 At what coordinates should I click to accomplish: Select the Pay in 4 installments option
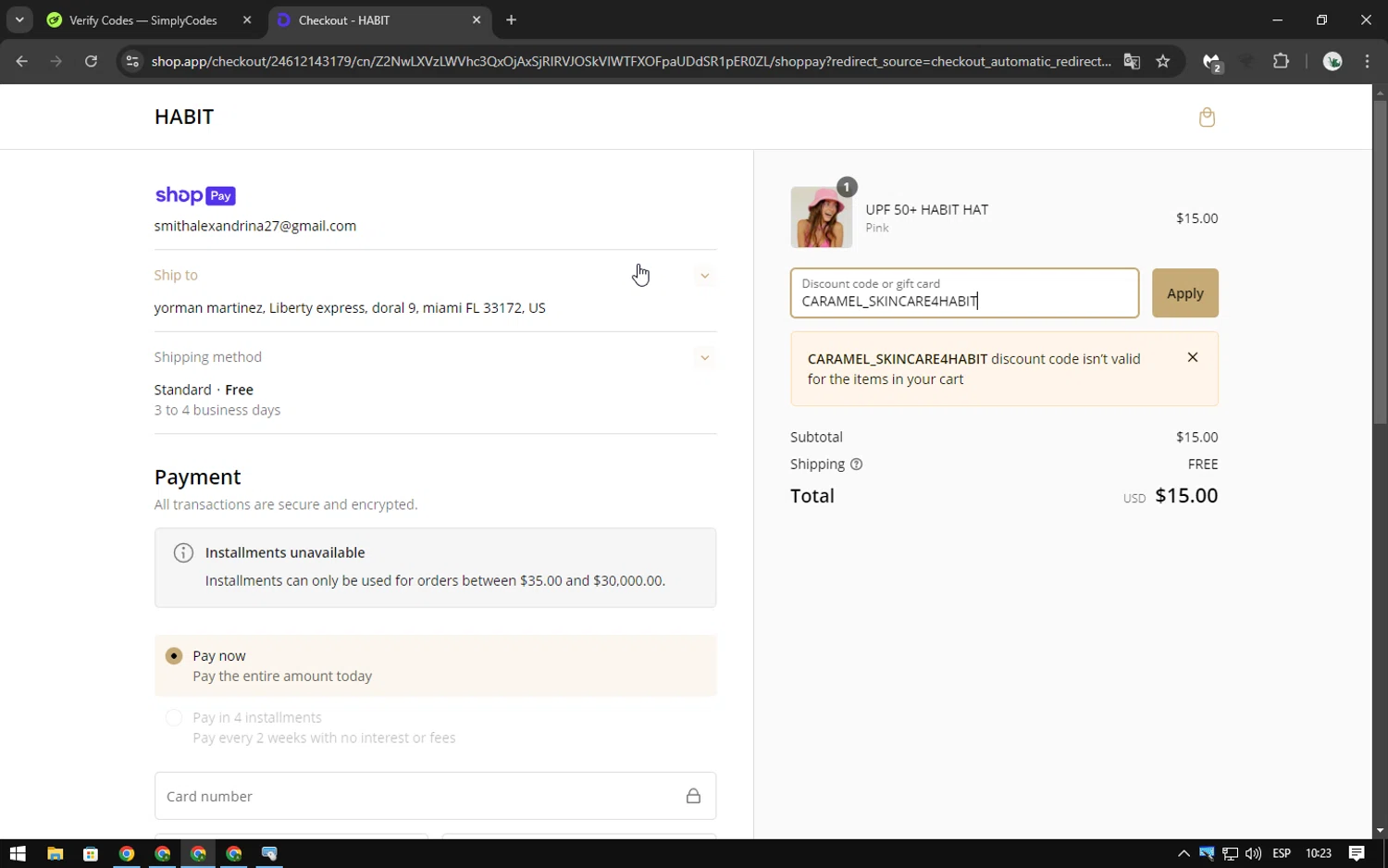174,718
